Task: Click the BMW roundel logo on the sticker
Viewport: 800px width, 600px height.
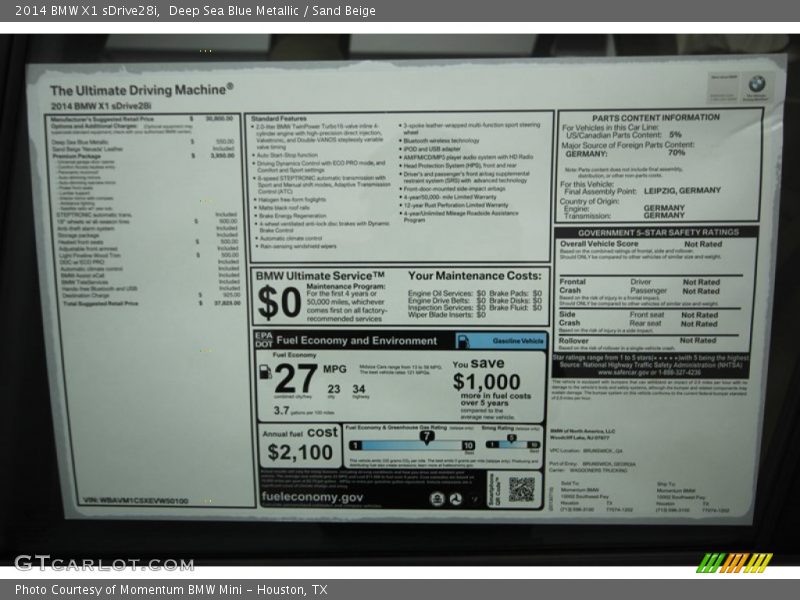Action: click(x=756, y=85)
